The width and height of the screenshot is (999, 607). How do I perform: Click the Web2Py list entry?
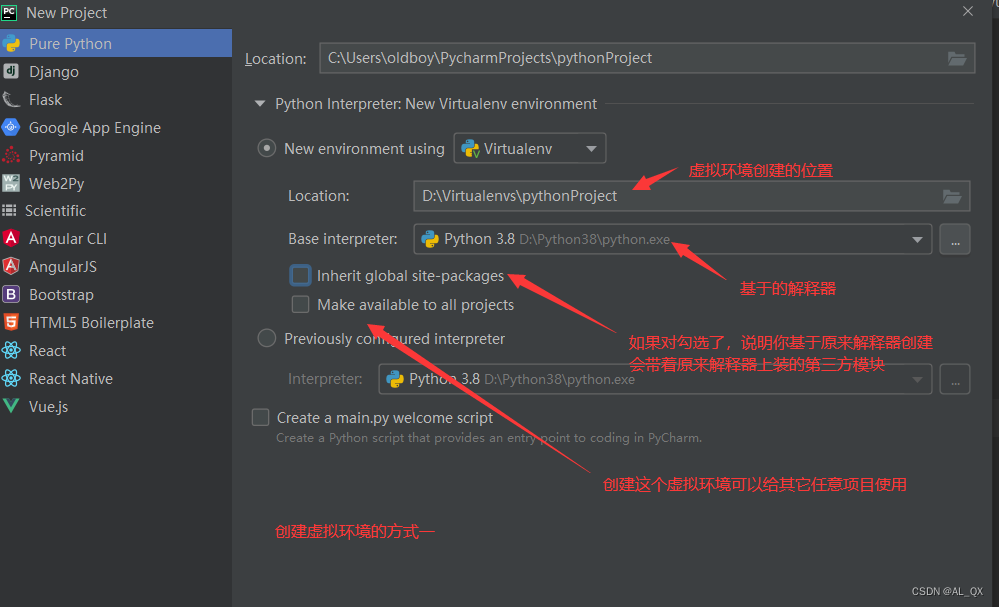(x=116, y=183)
